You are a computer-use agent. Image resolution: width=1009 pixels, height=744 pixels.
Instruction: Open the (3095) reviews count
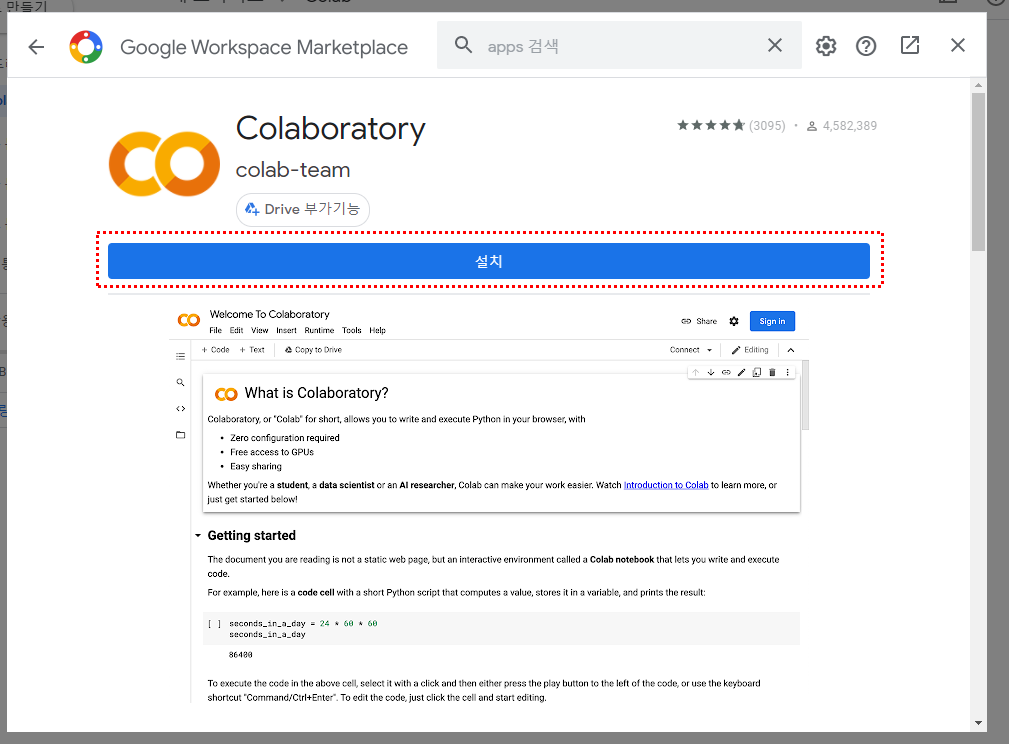click(767, 126)
